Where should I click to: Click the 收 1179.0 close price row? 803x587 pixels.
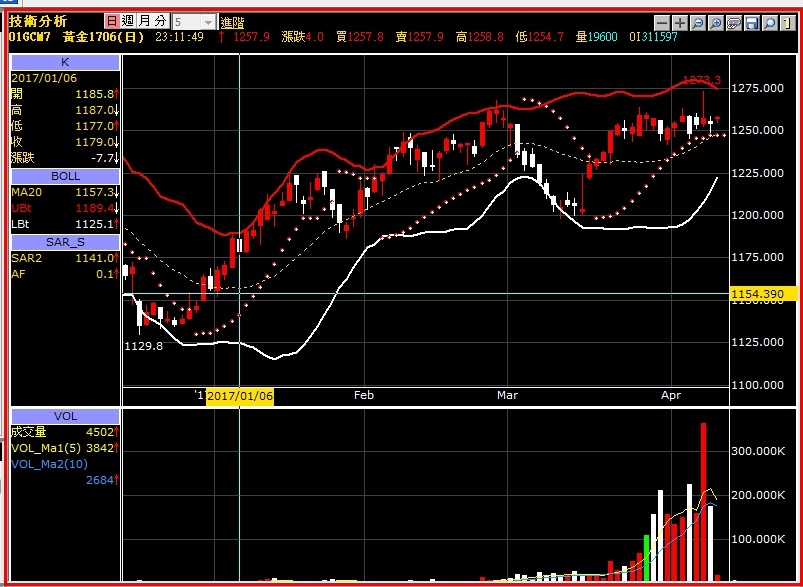tap(65, 142)
